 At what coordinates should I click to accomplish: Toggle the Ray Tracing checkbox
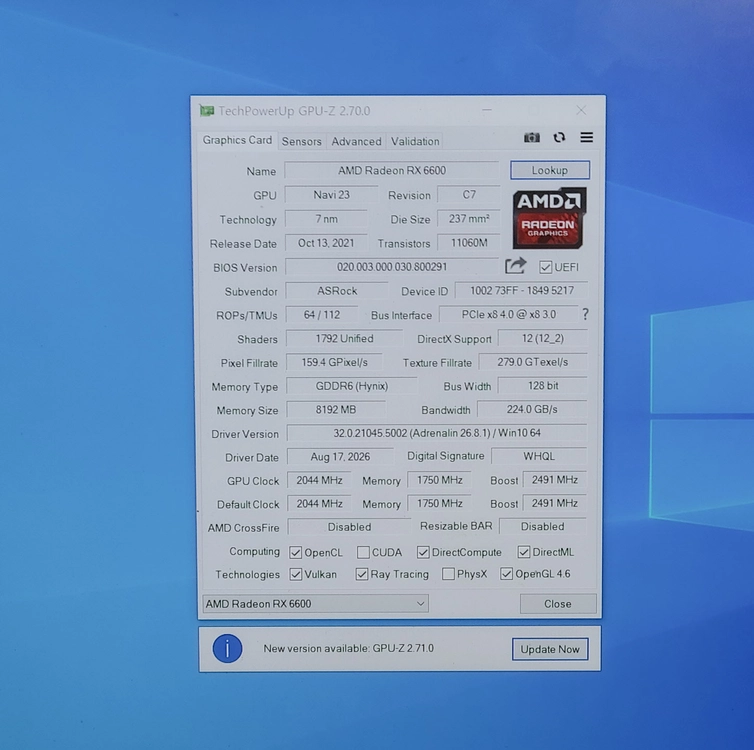[x=362, y=574]
